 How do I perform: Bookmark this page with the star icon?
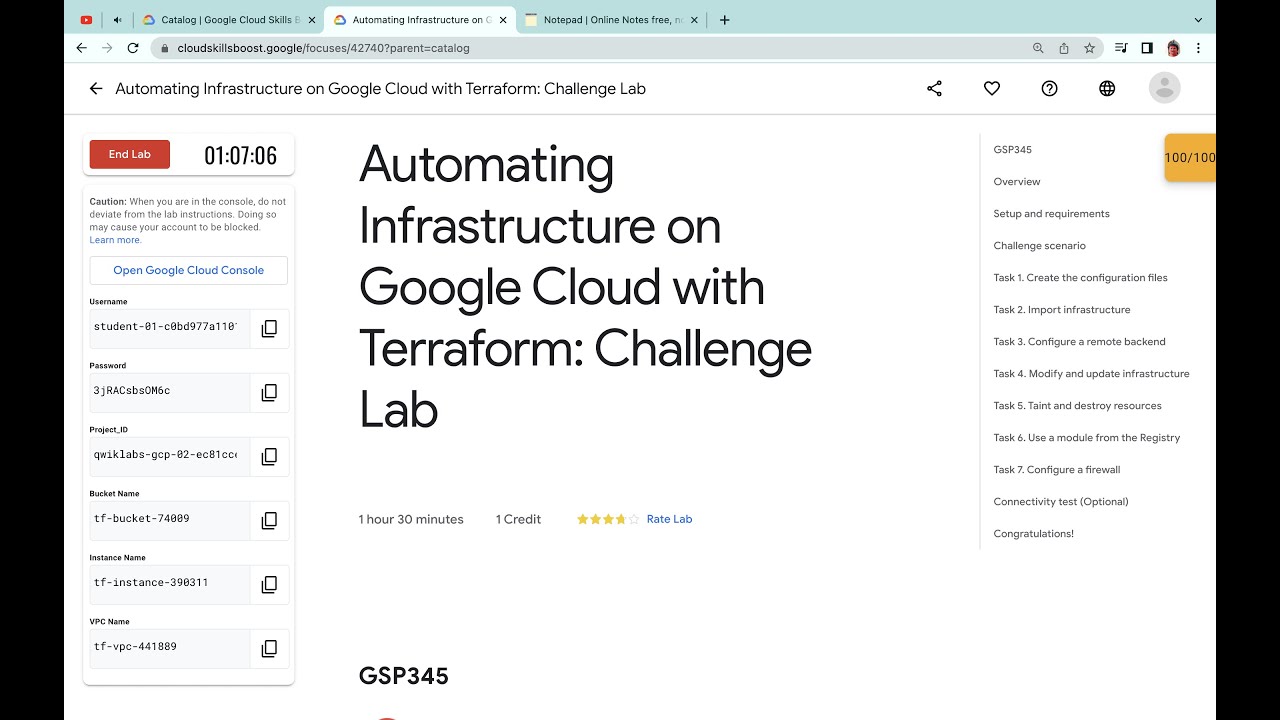1089,48
